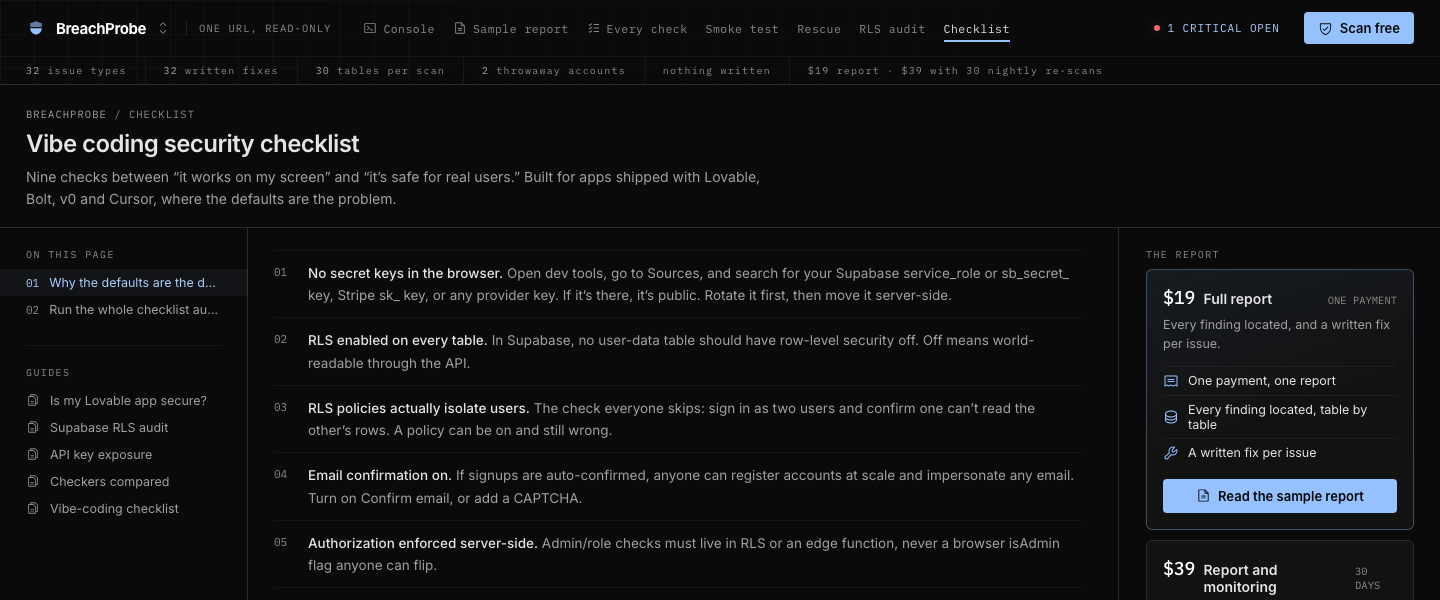Click the RLS enabled on every table item
Viewport: 1440px width, 600px height.
(678, 352)
